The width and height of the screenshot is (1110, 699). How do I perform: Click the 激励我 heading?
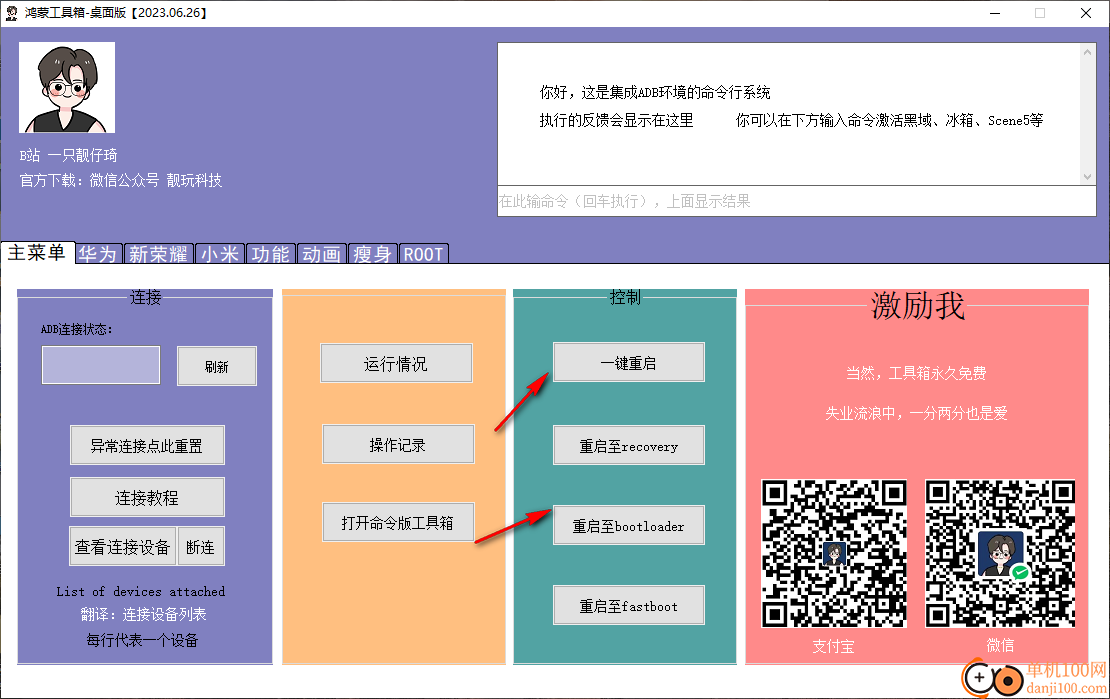917,305
